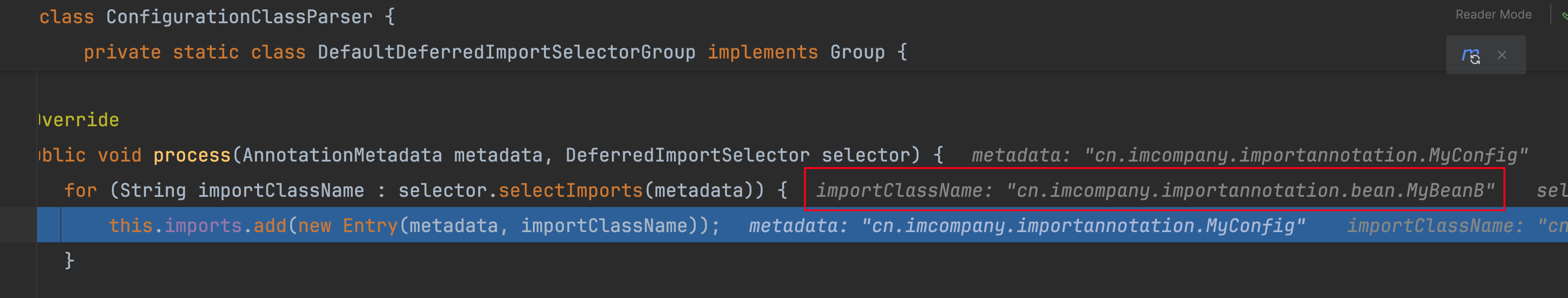Click the DeferredImportSelector parameter type
This screenshot has height=298, width=1568.
[x=687, y=155]
